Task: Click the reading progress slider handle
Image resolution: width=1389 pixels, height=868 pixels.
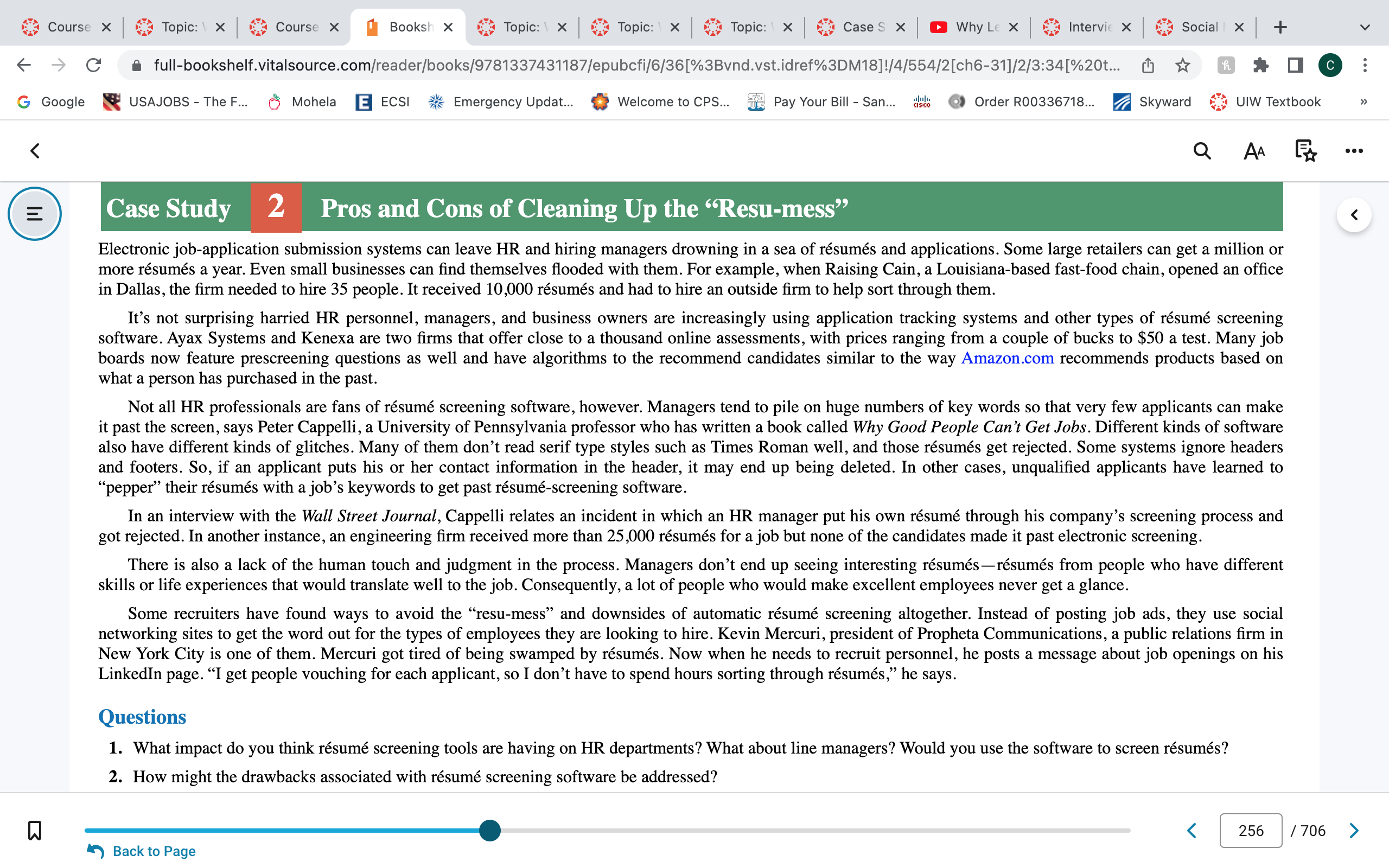Action: 489,830
